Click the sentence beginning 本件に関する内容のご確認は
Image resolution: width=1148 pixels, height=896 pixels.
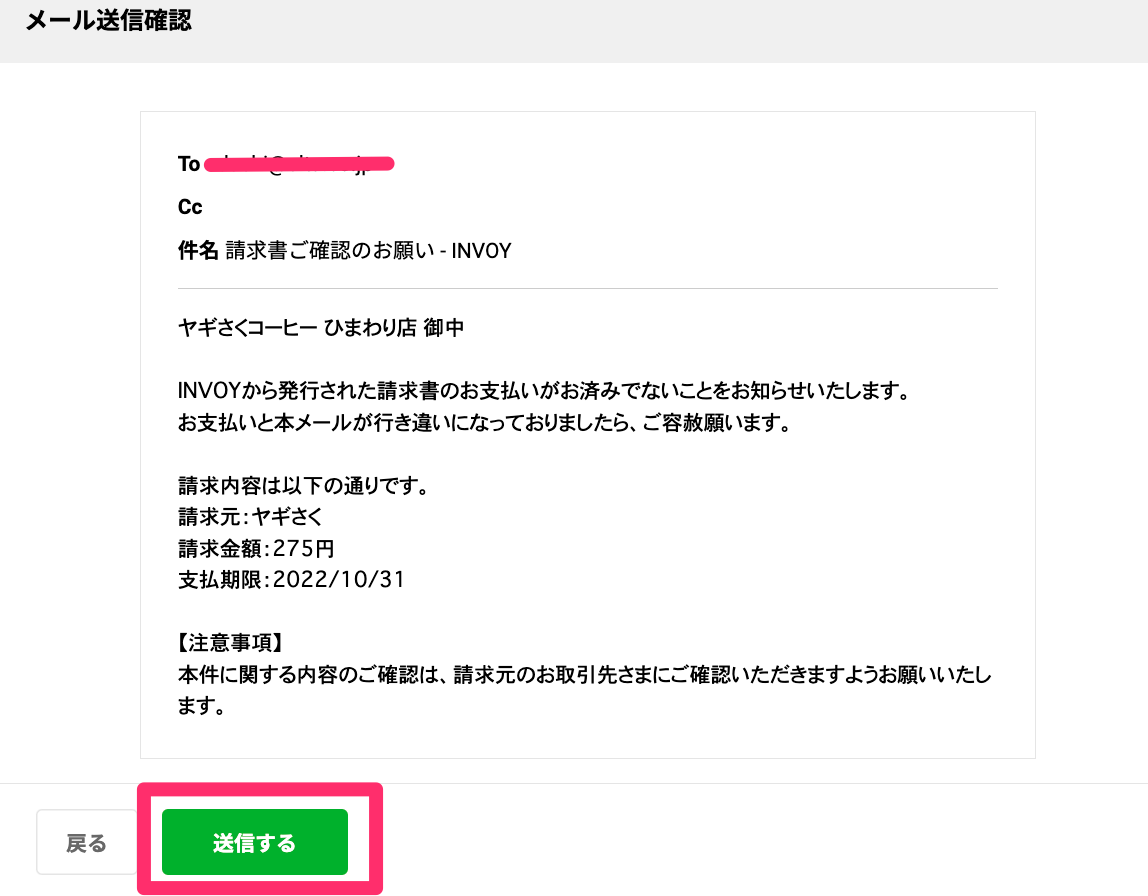pos(585,674)
